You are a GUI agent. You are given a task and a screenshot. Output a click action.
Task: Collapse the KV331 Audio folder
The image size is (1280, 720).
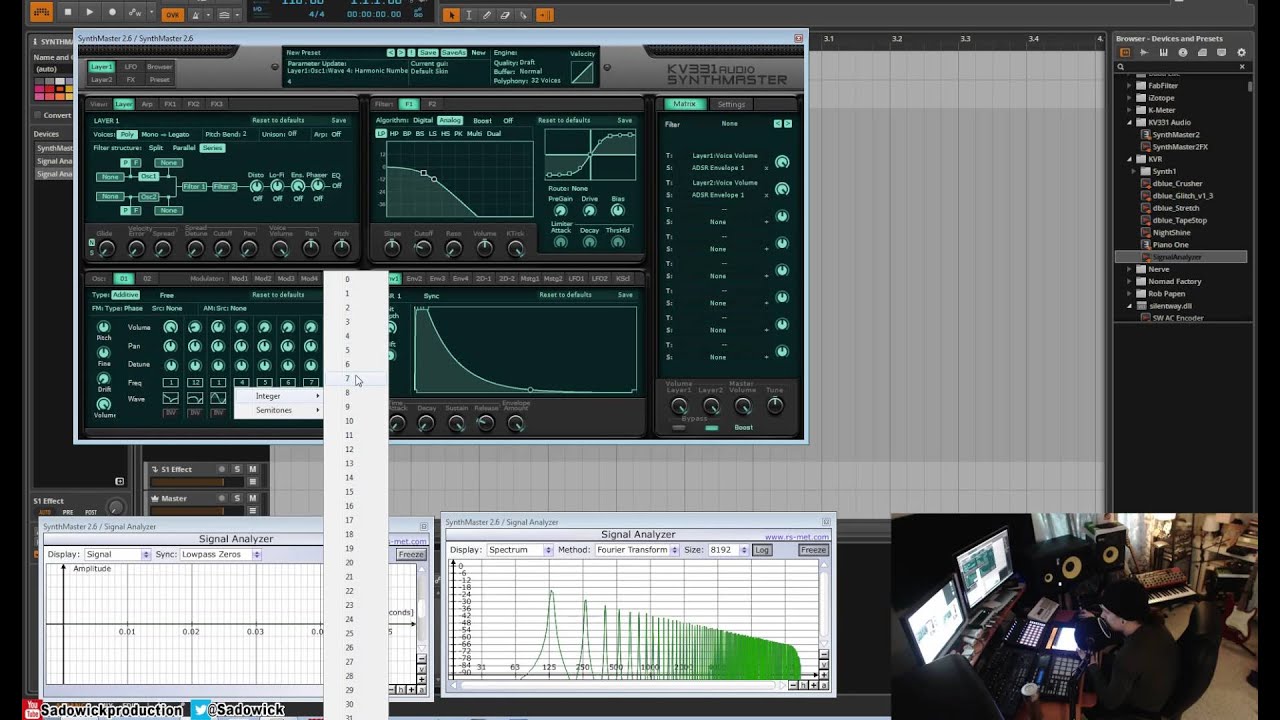pyautogui.click(x=1130, y=122)
